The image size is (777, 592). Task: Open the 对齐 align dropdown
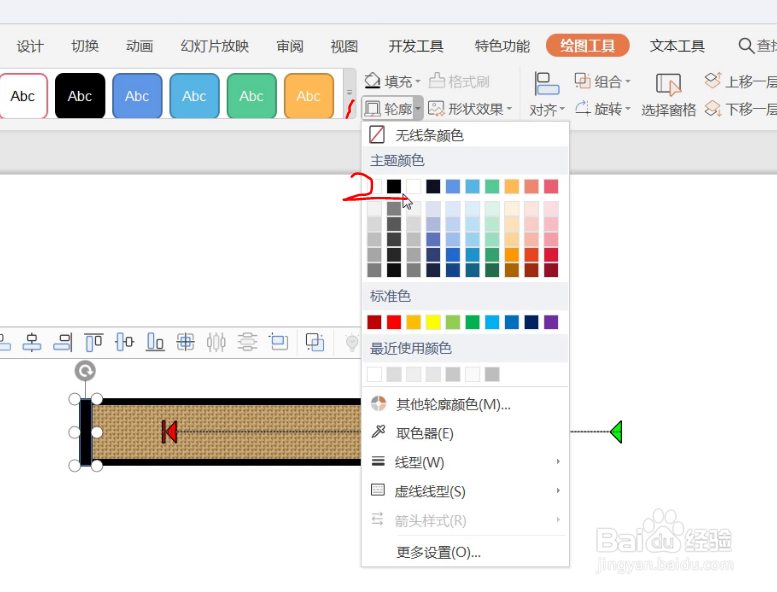point(547,95)
